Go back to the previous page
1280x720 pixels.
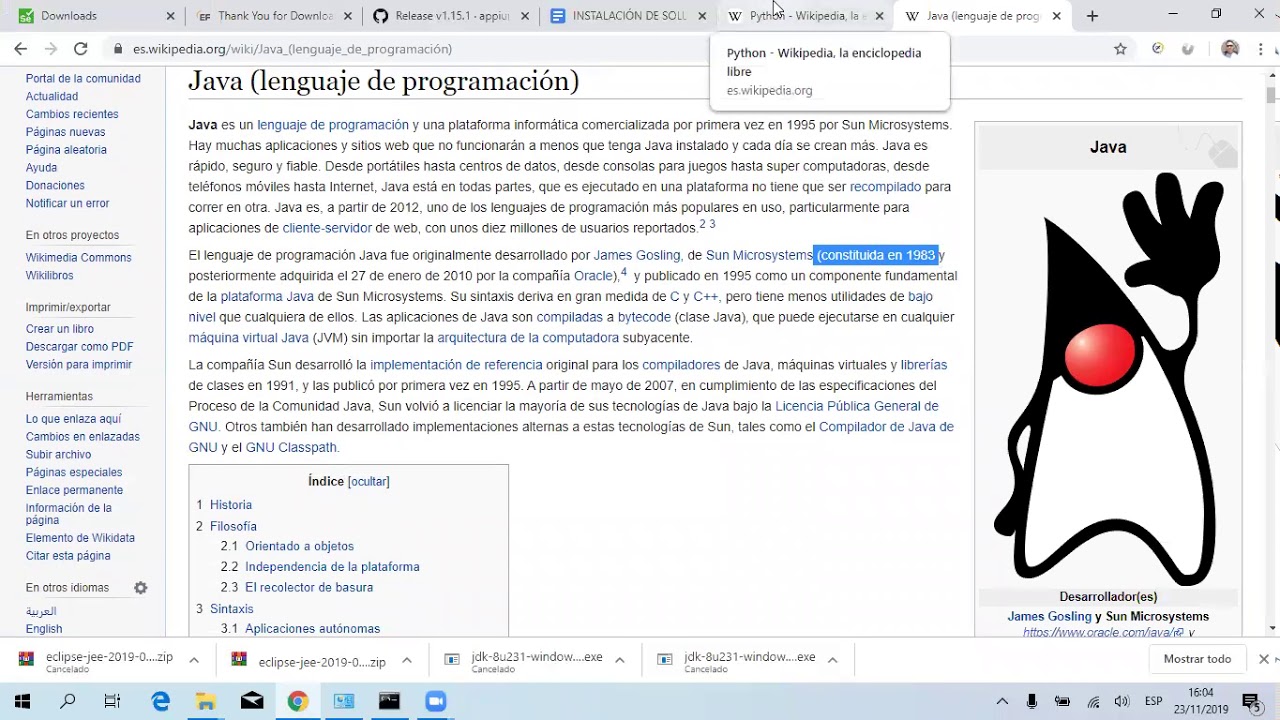pos(21,48)
